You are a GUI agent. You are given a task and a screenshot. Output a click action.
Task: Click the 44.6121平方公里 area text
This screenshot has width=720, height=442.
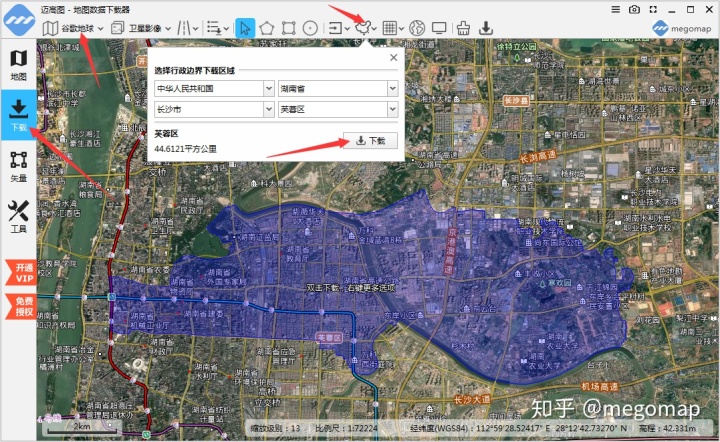tap(186, 149)
